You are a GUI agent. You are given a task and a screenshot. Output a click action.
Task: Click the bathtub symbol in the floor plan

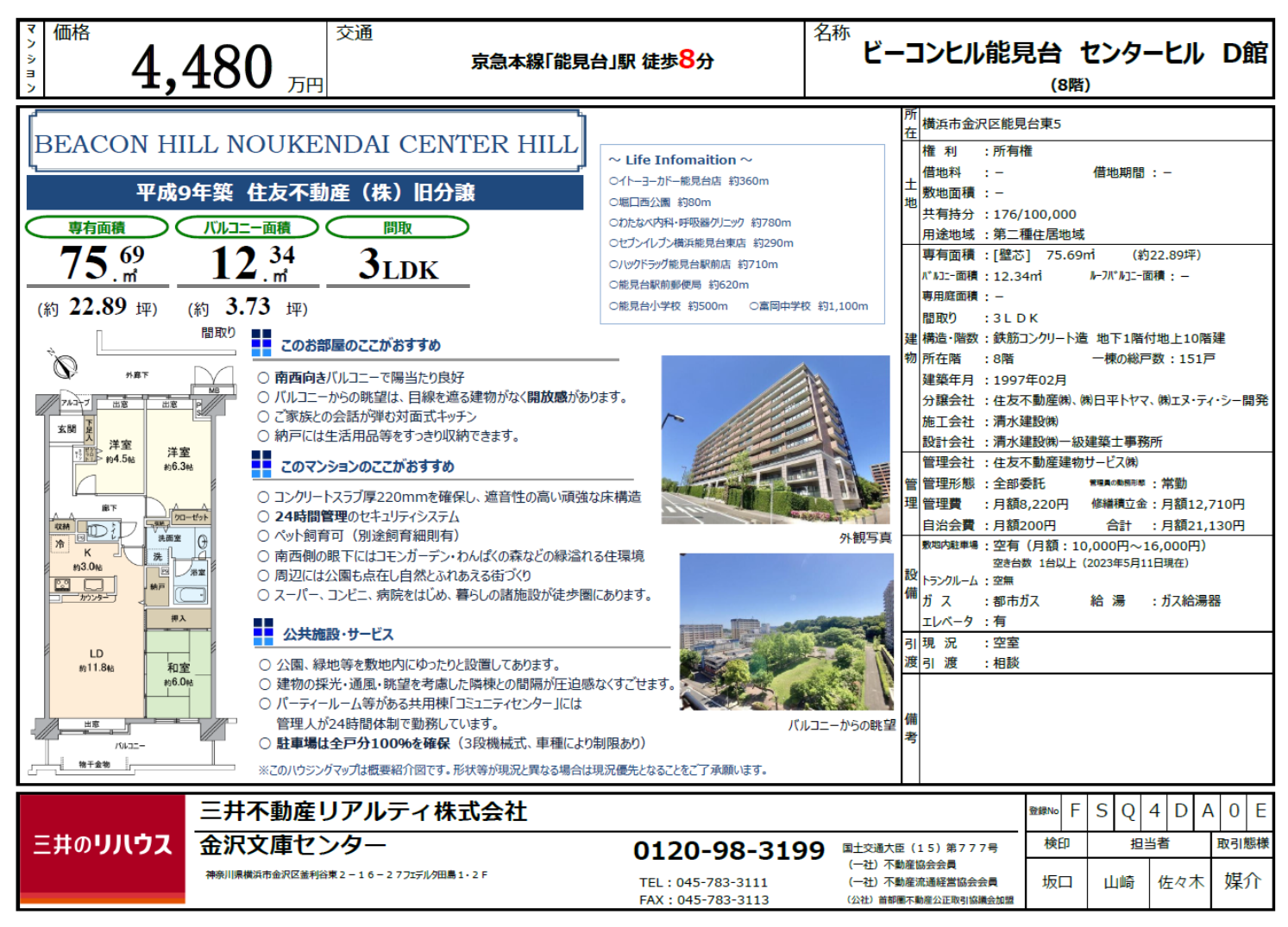[191, 595]
